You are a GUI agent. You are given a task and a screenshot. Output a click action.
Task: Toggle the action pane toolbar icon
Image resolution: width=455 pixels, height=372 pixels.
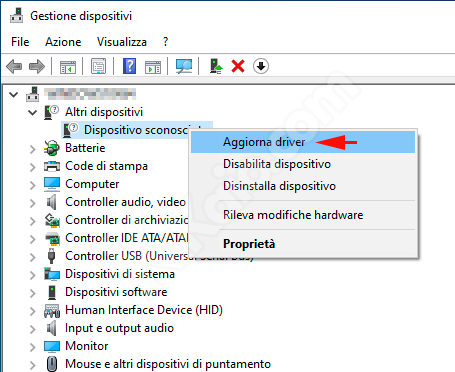point(153,66)
